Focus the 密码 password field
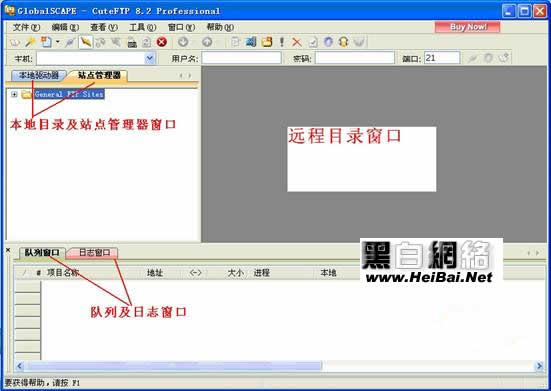Viewport: 551px width, 391px height. pyautogui.click(x=355, y=58)
